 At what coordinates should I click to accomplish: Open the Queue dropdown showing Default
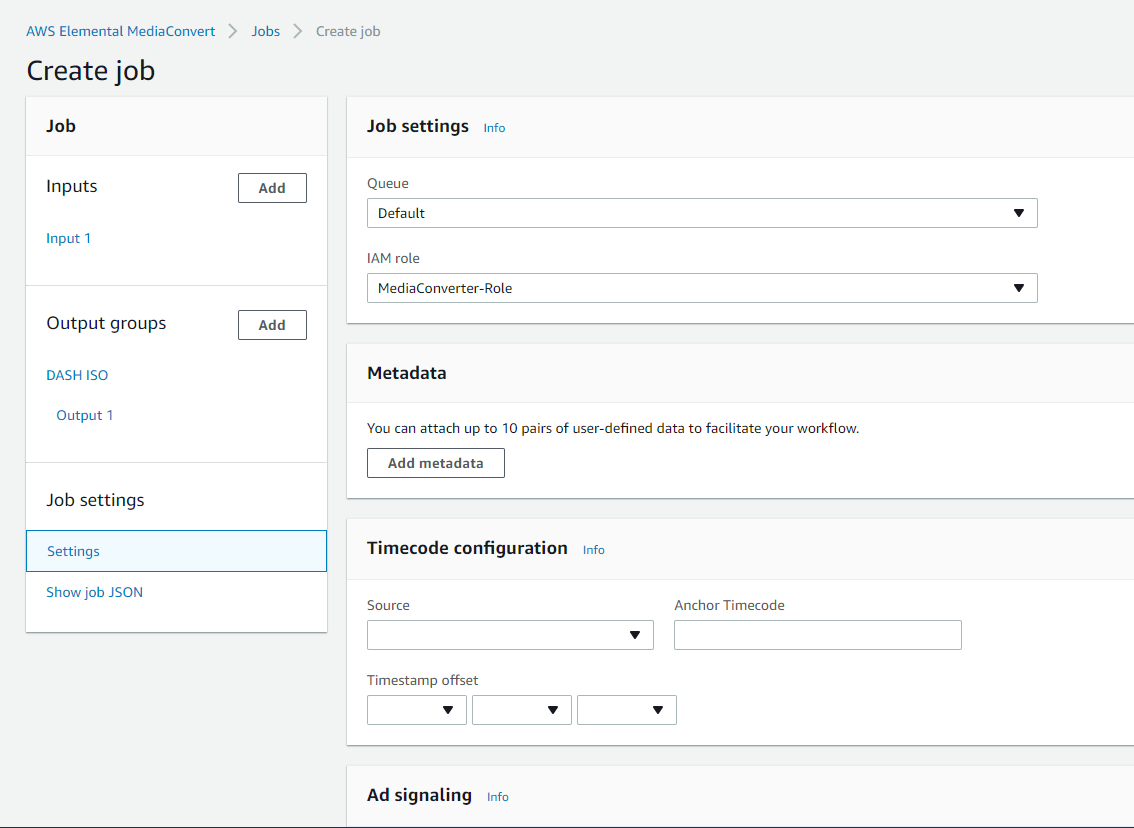(x=701, y=213)
